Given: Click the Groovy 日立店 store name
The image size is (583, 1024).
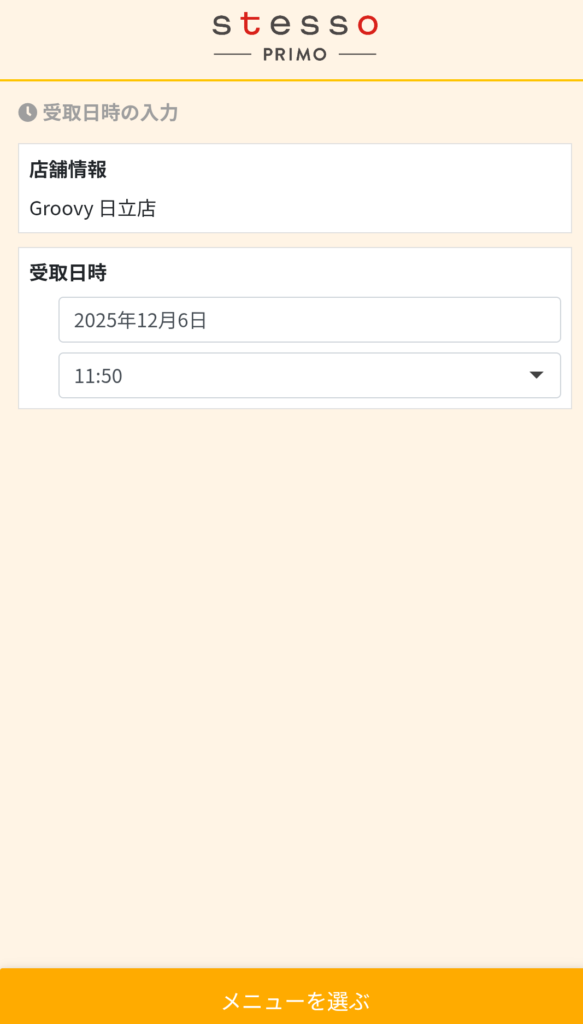Looking at the screenshot, I should [x=93, y=209].
